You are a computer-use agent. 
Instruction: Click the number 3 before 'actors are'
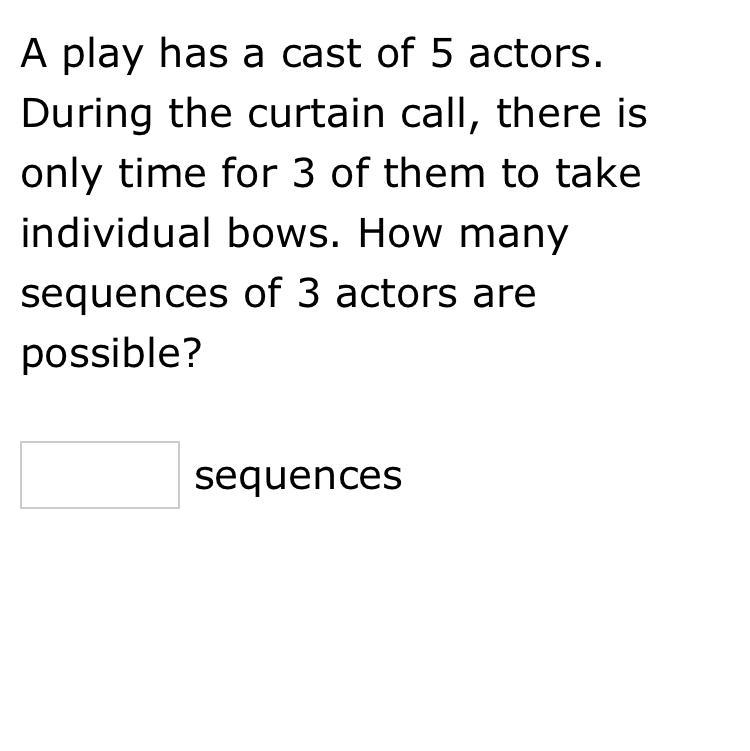308,293
